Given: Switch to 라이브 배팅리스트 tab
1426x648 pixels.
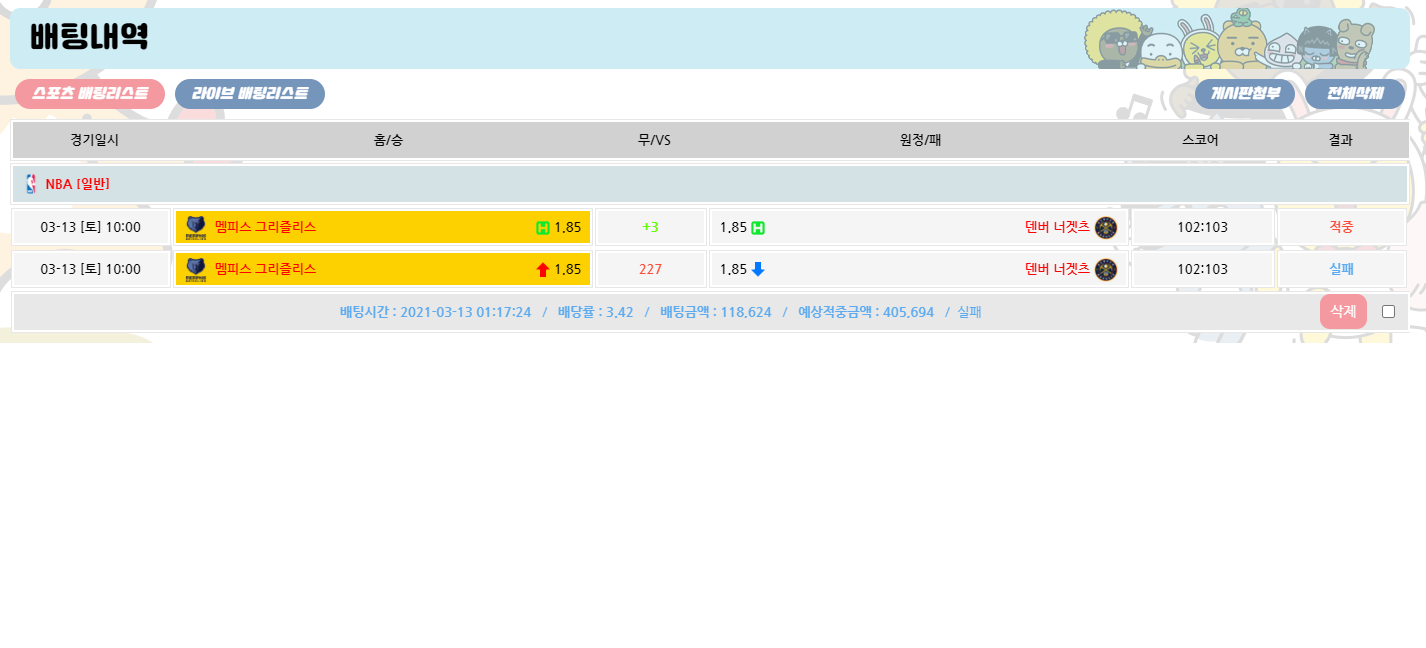Looking at the screenshot, I should [x=250, y=94].
